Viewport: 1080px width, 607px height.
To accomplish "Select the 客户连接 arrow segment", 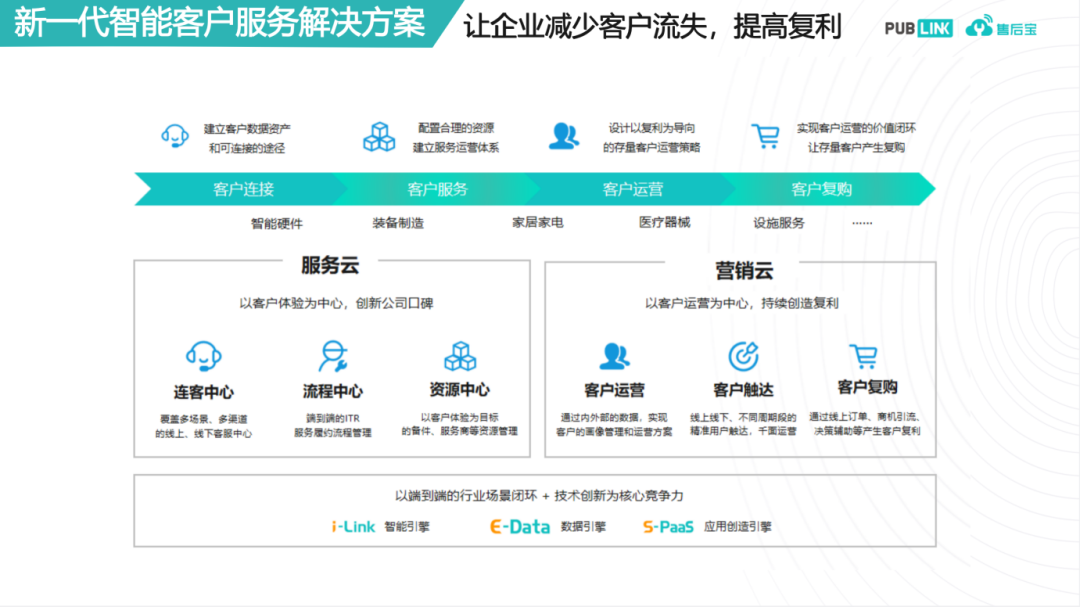I will pos(243,189).
